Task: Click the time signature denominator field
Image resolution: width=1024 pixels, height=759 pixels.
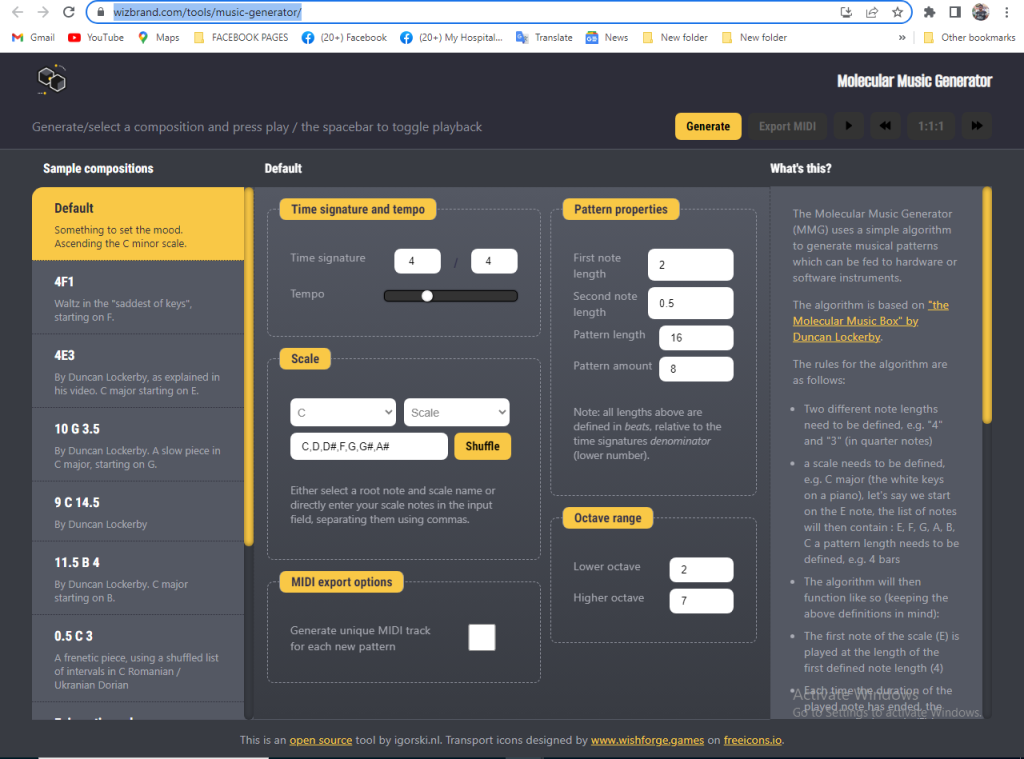Action: tap(494, 261)
